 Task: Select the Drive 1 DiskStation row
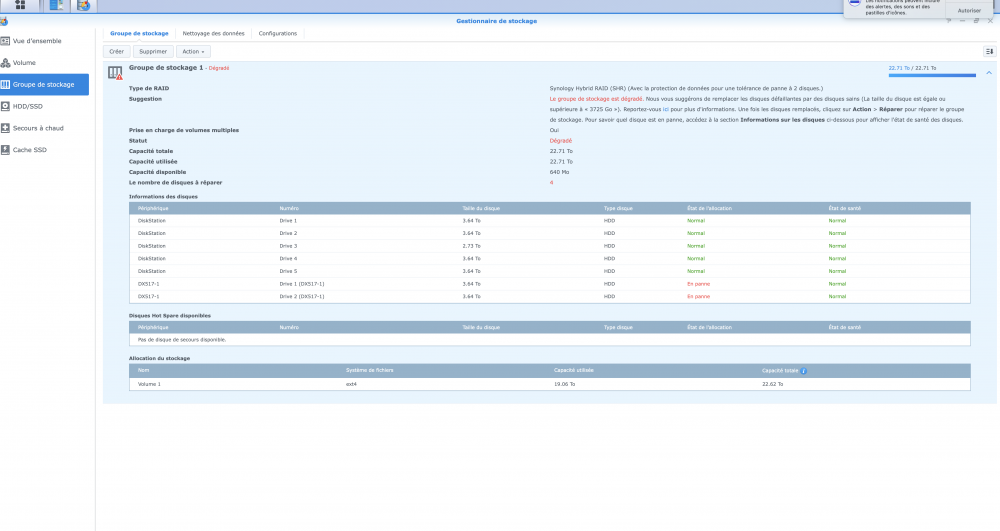coord(550,221)
